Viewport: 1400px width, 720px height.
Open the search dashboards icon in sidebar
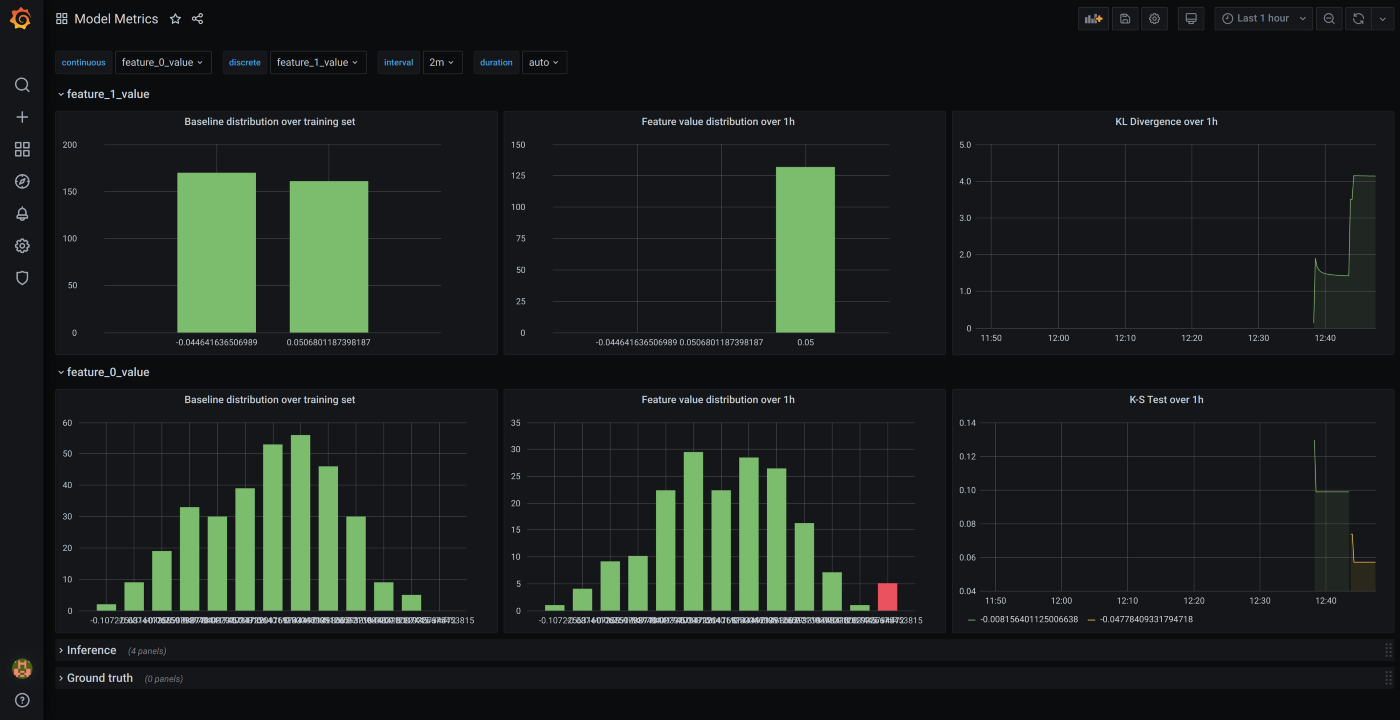22,85
